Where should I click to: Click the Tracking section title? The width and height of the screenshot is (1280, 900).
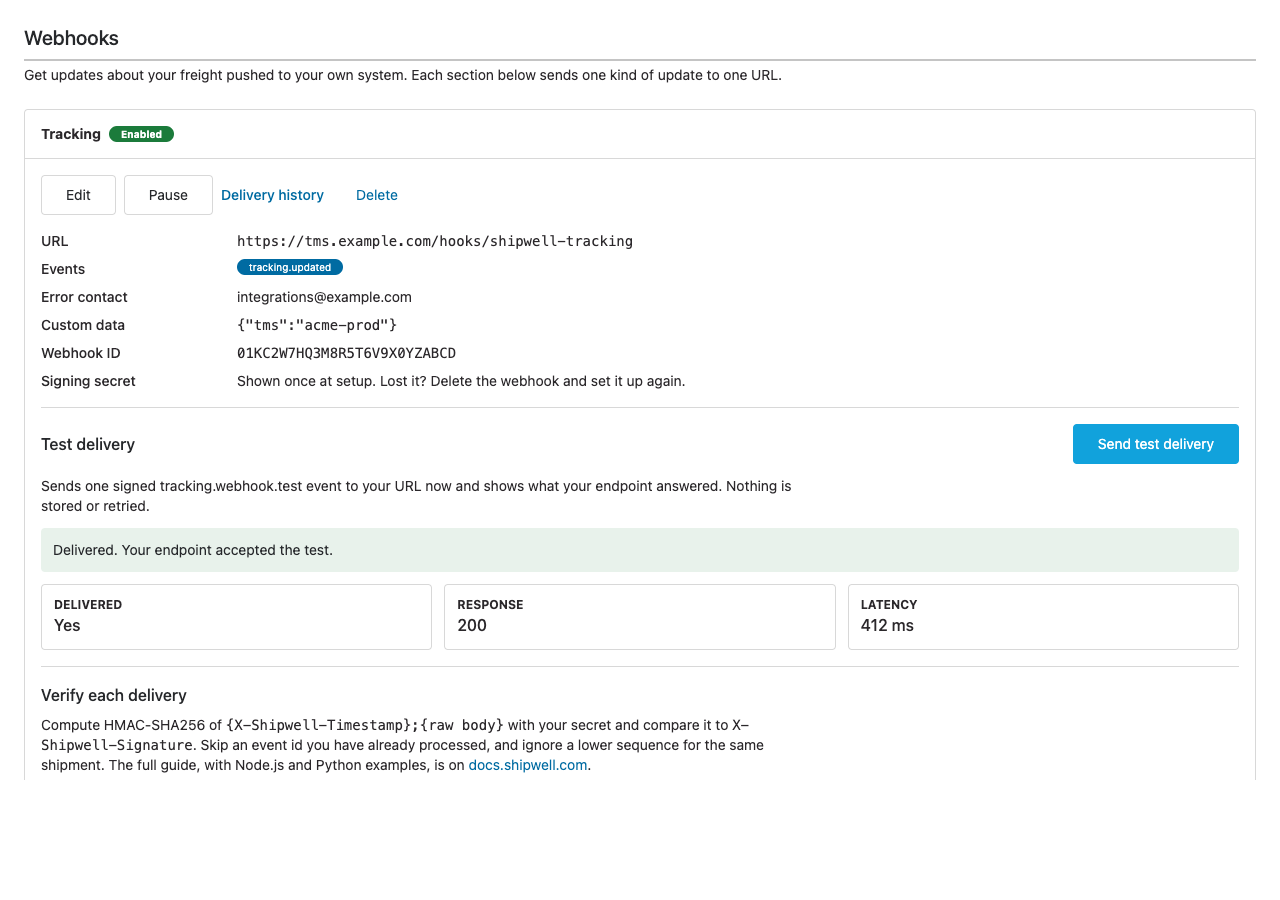[x=71, y=134]
